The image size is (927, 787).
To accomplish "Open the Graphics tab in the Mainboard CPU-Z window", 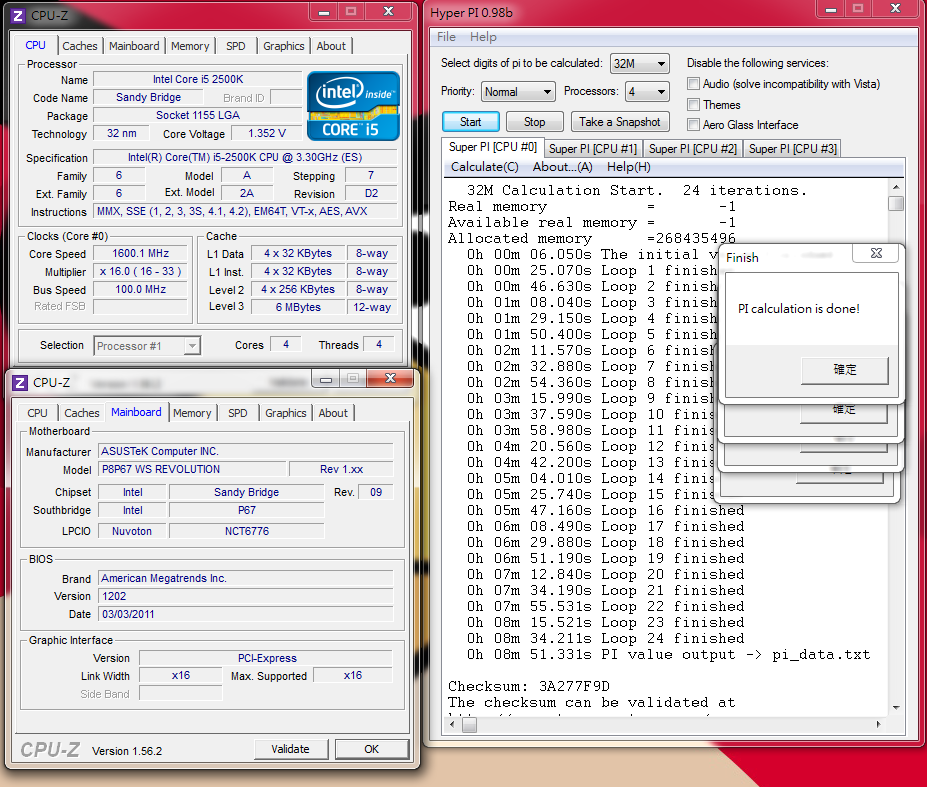I will pos(286,413).
